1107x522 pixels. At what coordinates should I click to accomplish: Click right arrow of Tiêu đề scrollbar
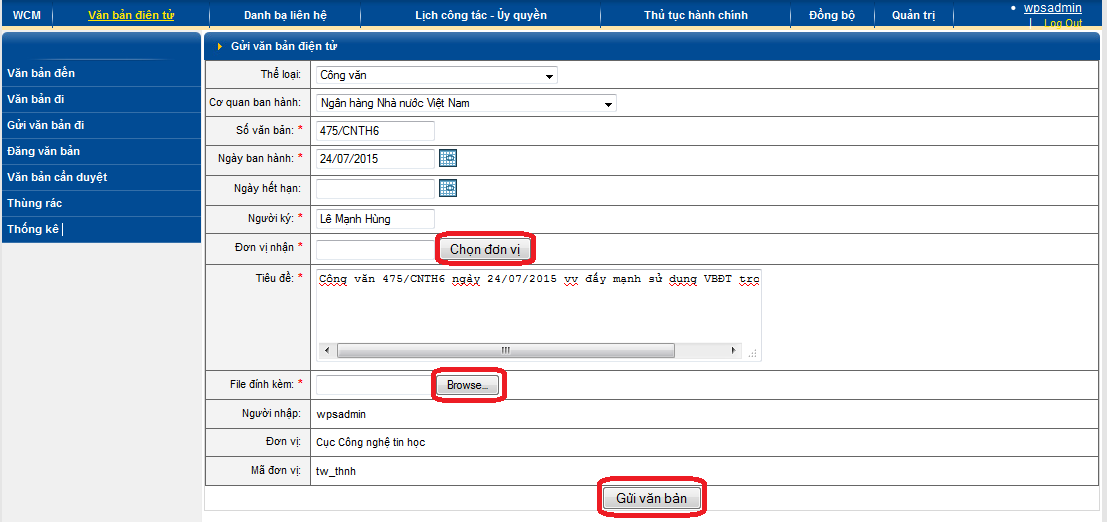click(734, 351)
